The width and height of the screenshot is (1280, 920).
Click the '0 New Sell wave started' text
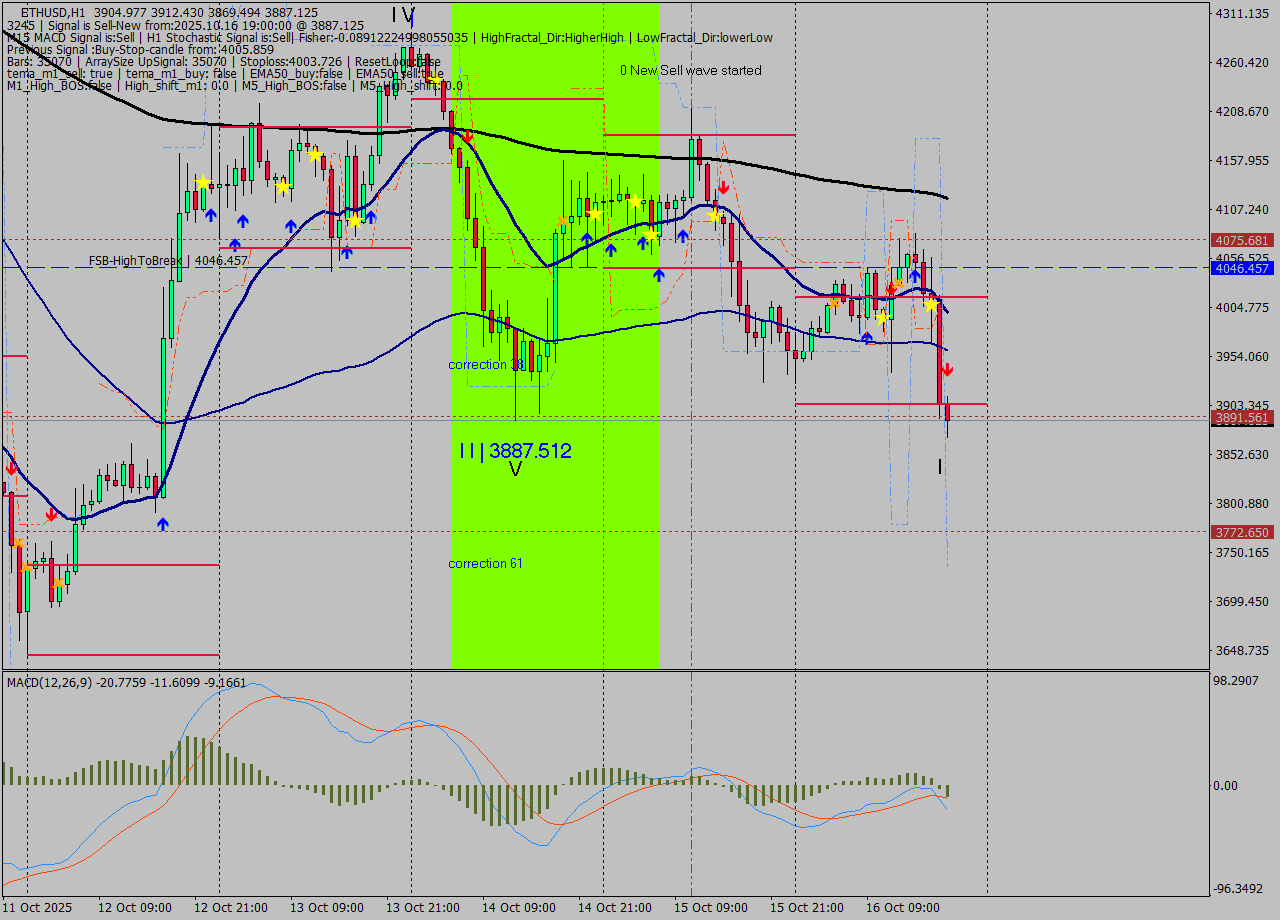coord(690,70)
